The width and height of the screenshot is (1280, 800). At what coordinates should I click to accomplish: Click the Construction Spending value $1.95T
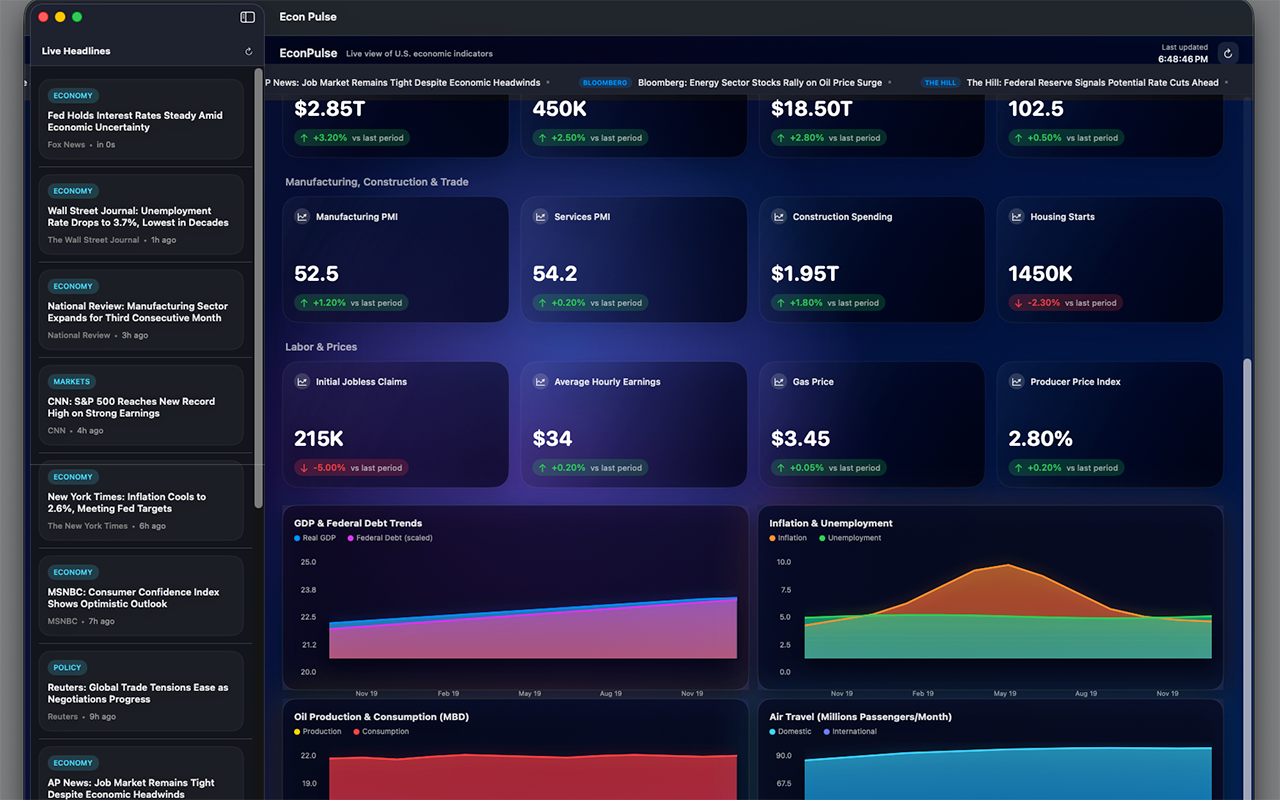coord(805,274)
